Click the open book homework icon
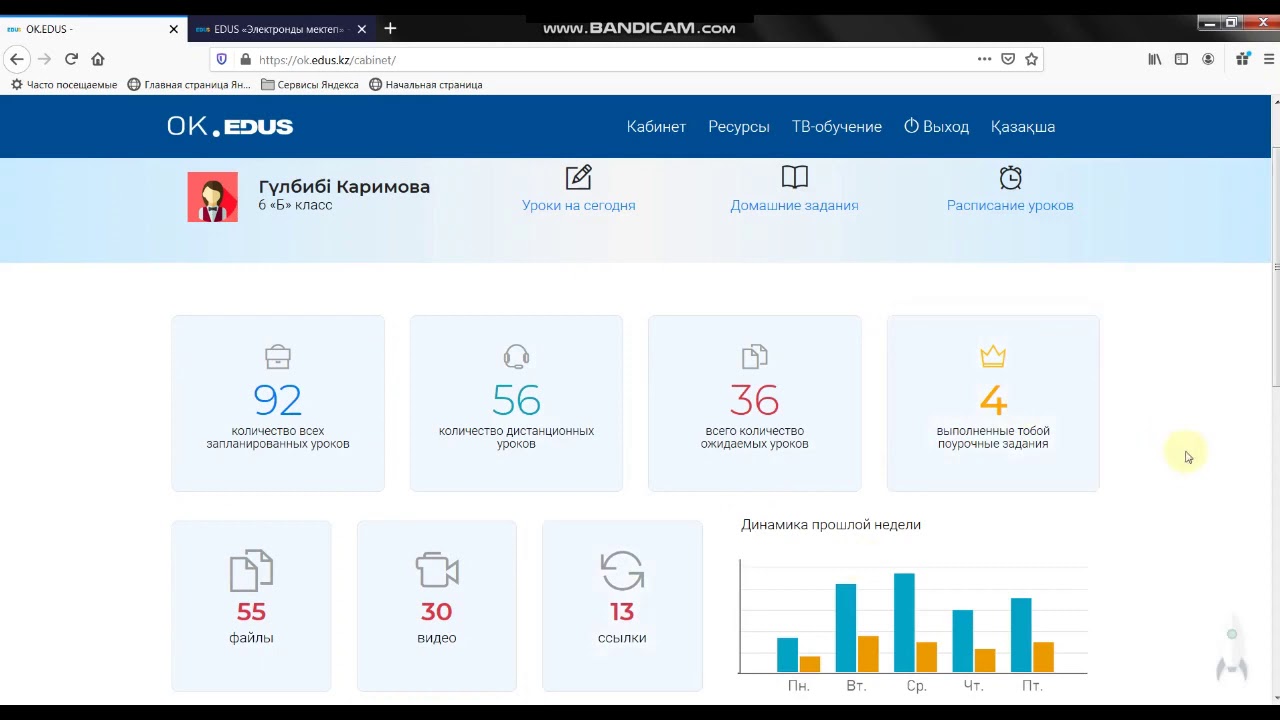 pyautogui.click(x=794, y=177)
